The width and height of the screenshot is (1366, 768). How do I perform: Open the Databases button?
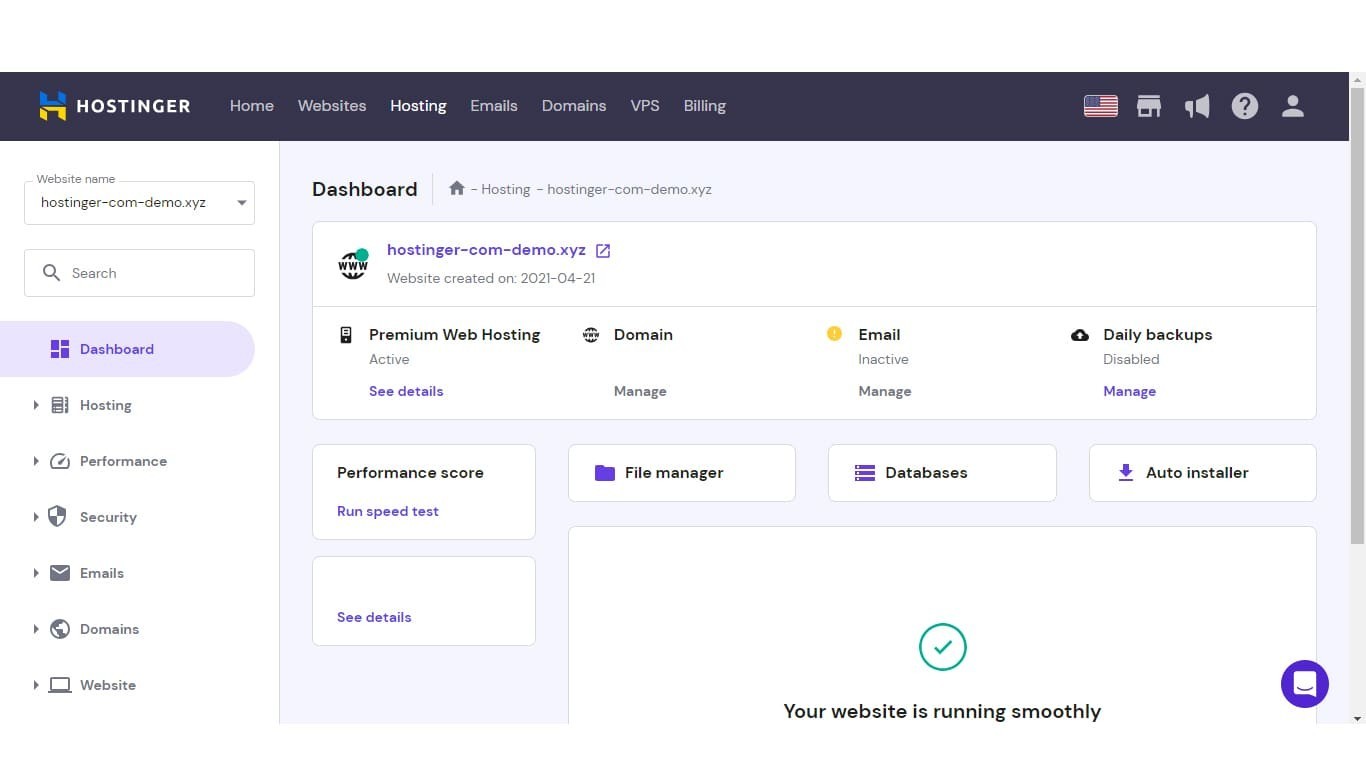pos(942,473)
